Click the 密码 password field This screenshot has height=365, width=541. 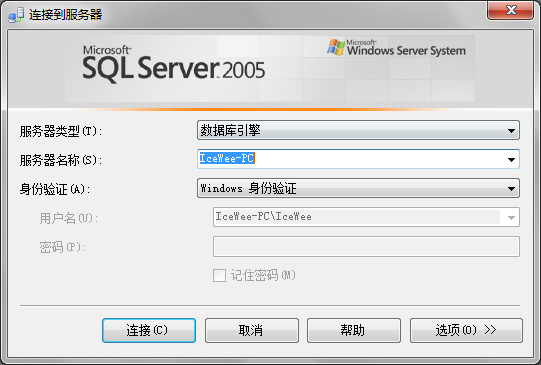[x=366, y=246]
